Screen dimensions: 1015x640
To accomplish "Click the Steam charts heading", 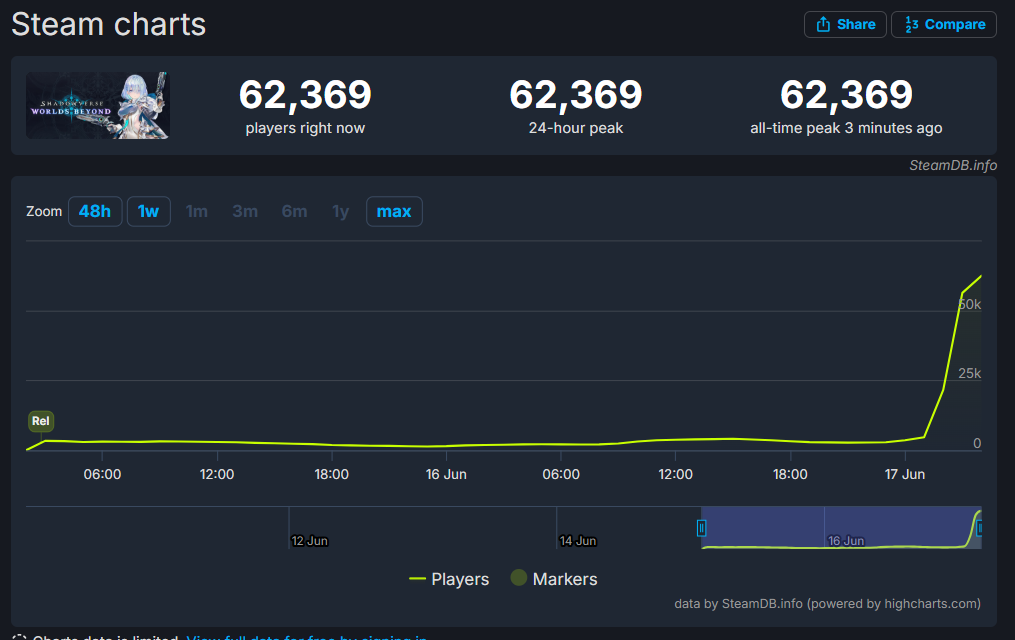I will tap(109, 25).
